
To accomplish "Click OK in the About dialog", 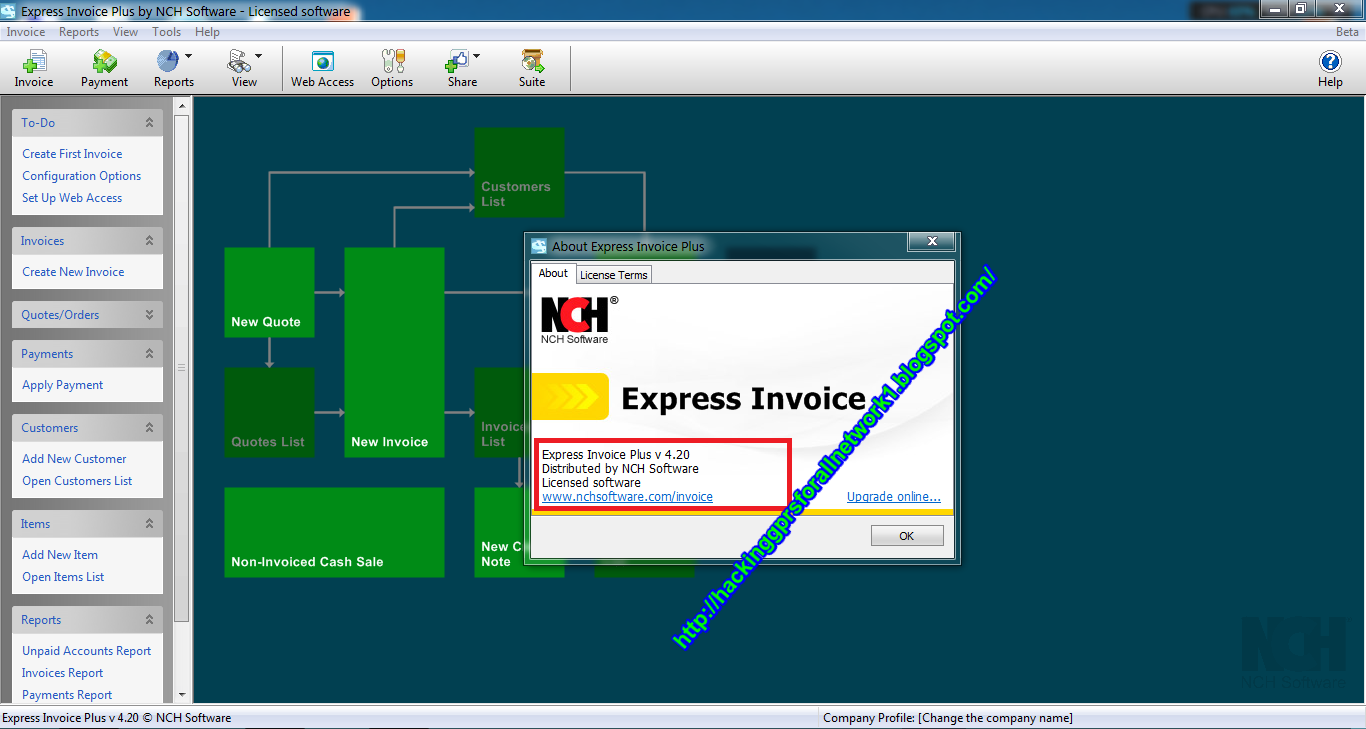I will [906, 535].
